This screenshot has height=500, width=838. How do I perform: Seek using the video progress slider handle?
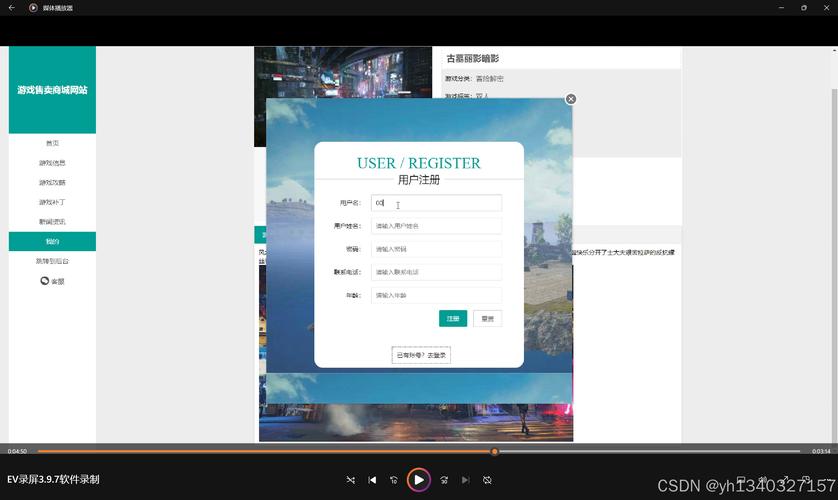[x=494, y=451]
